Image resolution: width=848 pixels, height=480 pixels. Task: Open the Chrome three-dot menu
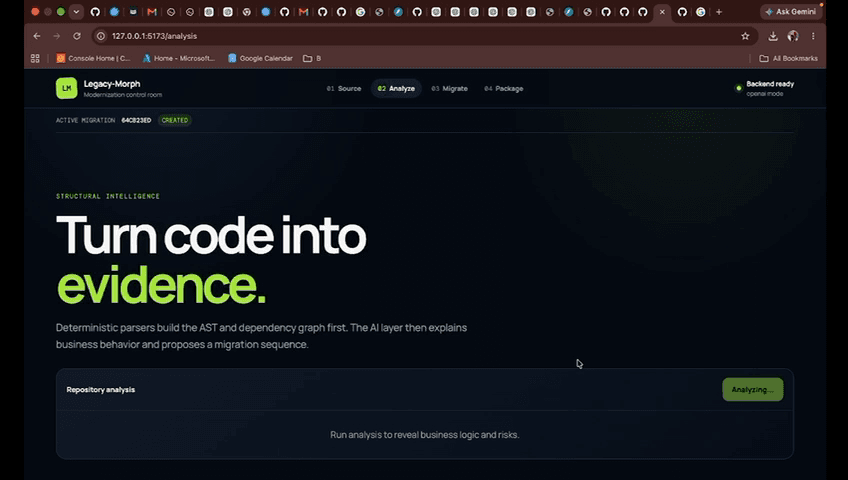point(813,36)
